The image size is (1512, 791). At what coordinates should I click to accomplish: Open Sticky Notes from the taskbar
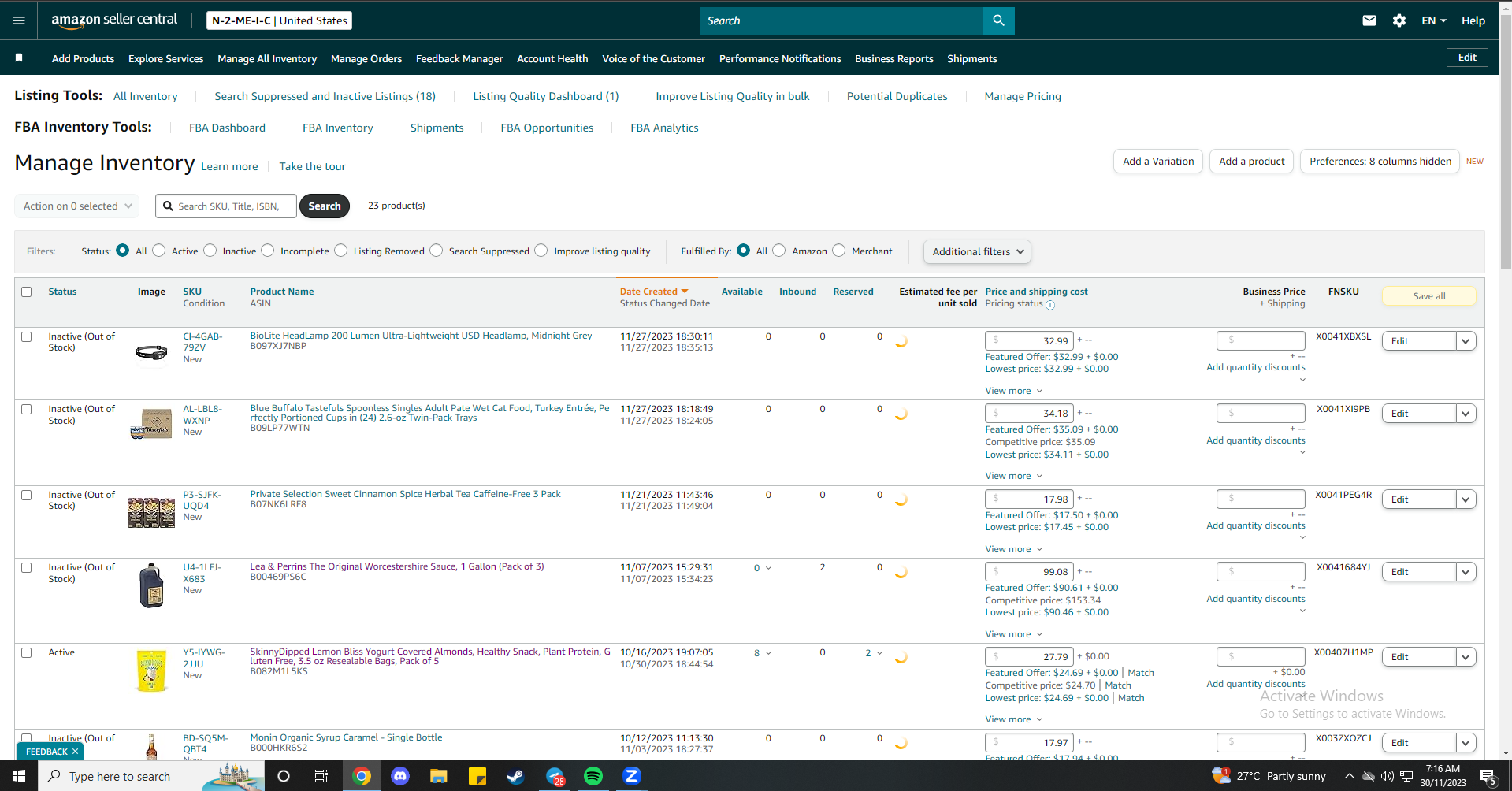pos(477,776)
